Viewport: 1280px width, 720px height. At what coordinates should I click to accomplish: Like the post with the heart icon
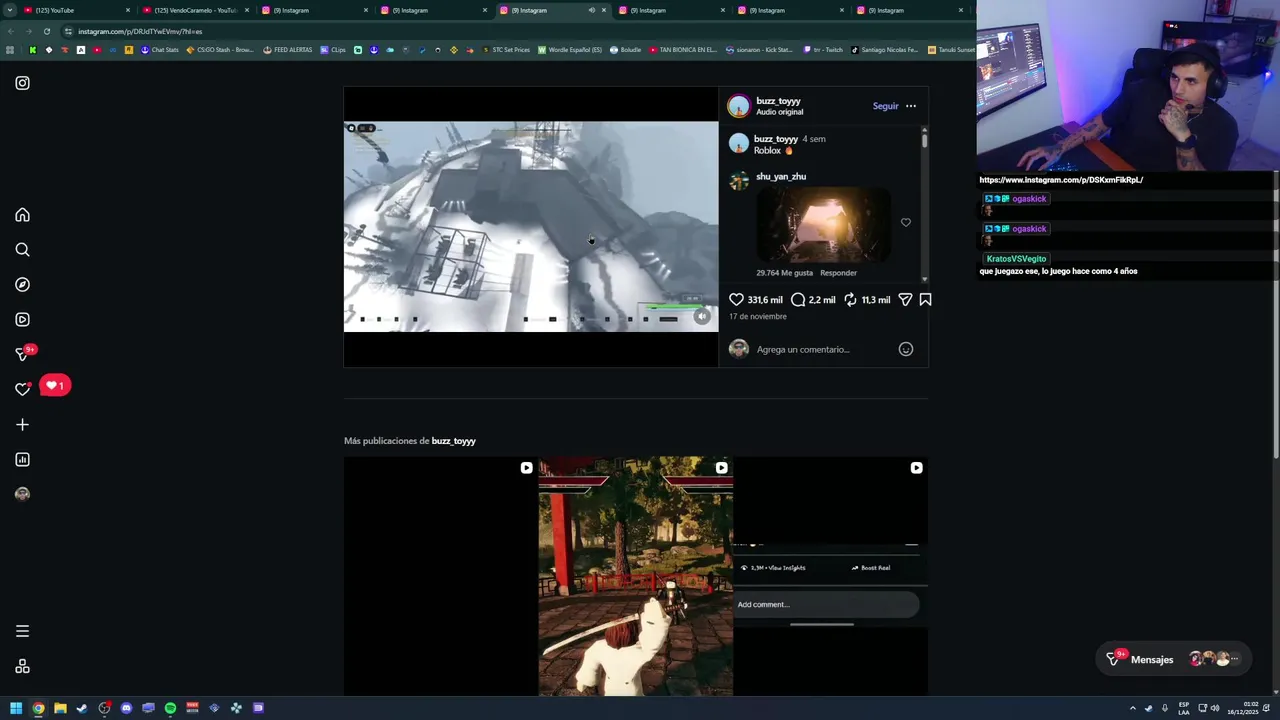736,299
